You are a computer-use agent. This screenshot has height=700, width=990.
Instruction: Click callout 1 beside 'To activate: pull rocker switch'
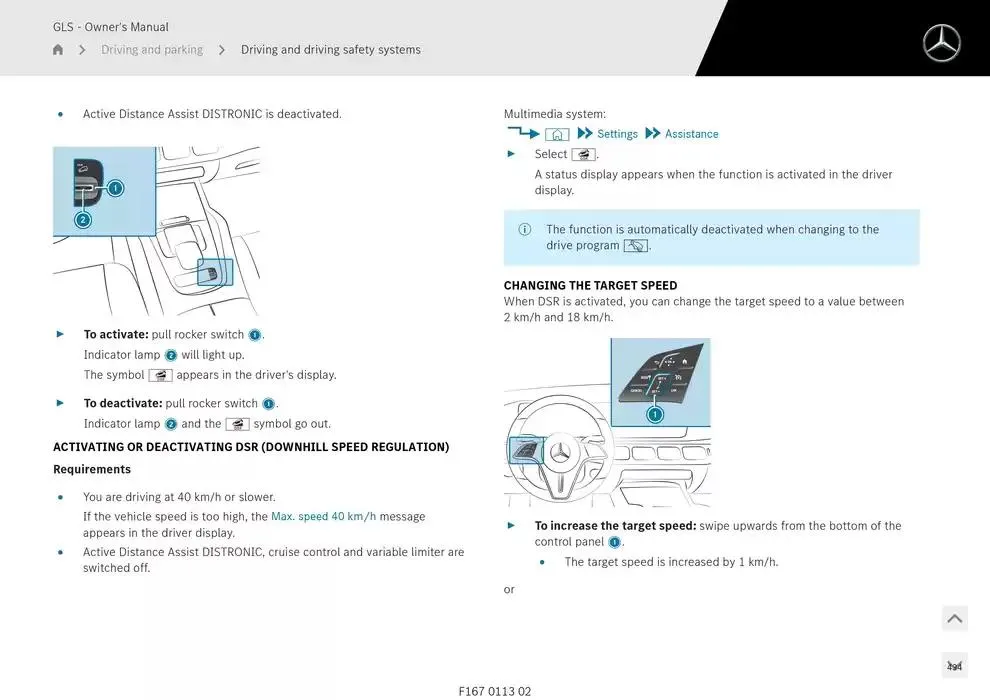coord(254,335)
